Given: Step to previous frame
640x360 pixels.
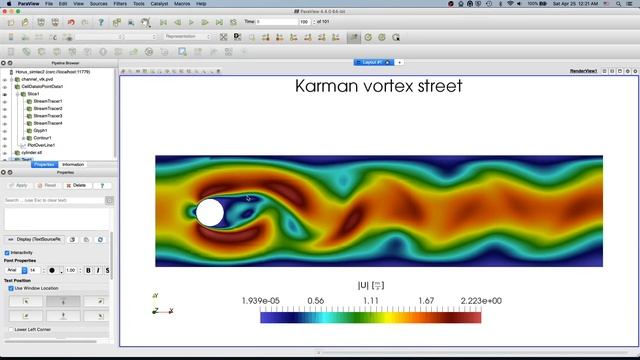Looking at the screenshot, I should pos(177,22).
